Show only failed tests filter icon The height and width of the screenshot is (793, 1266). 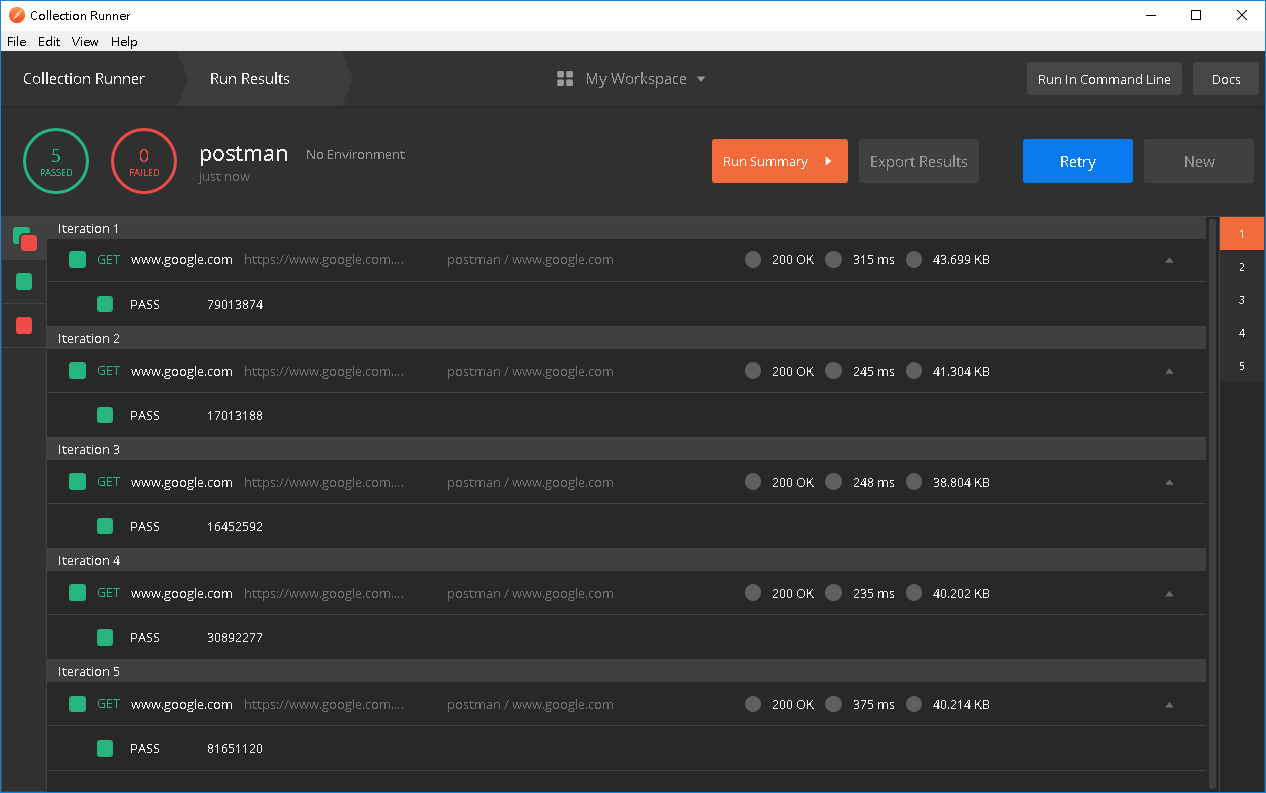24,325
